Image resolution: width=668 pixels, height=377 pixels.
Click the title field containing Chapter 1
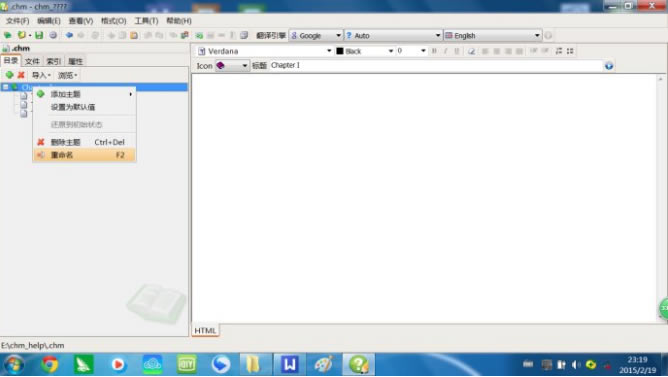pyautogui.click(x=436, y=66)
